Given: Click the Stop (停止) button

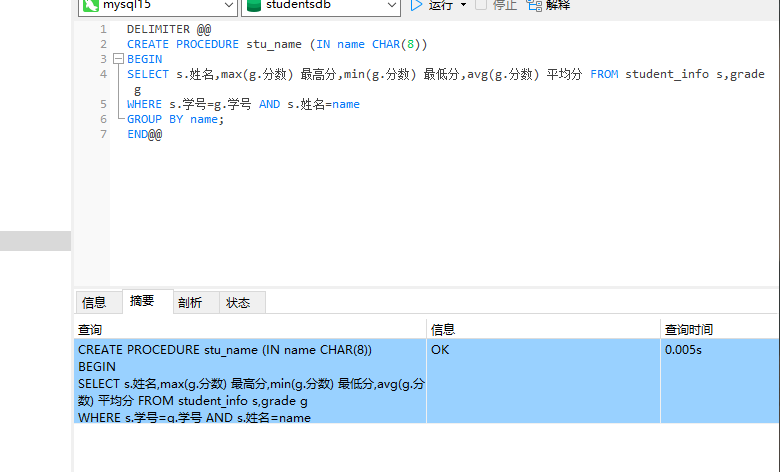Looking at the screenshot, I should point(496,5).
